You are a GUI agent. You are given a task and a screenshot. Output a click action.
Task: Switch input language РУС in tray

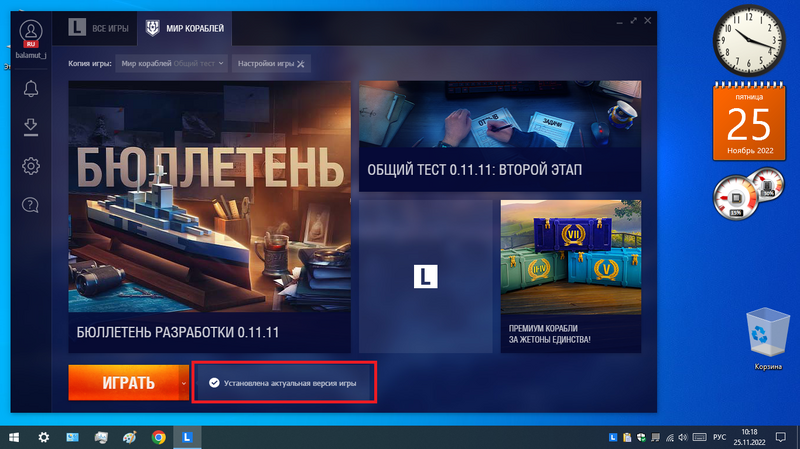click(719, 437)
